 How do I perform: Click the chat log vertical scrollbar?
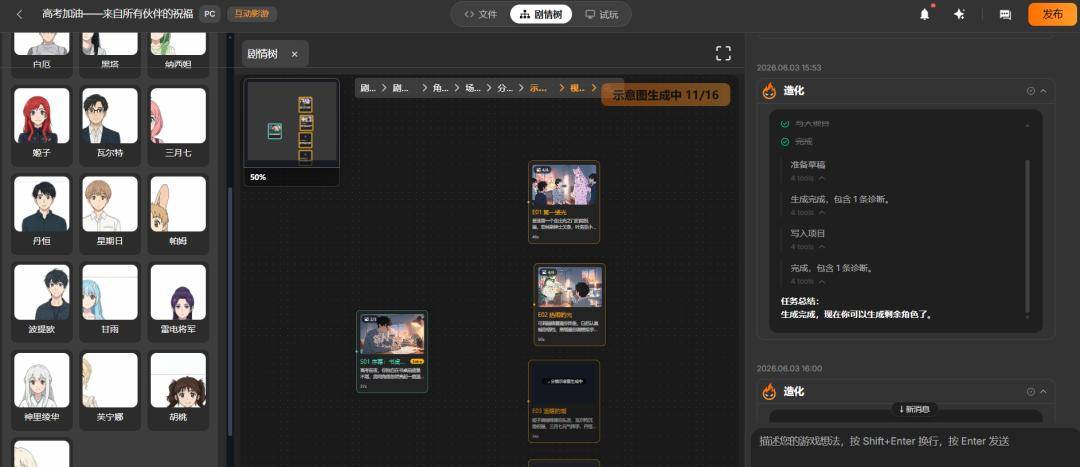(x=1027, y=234)
